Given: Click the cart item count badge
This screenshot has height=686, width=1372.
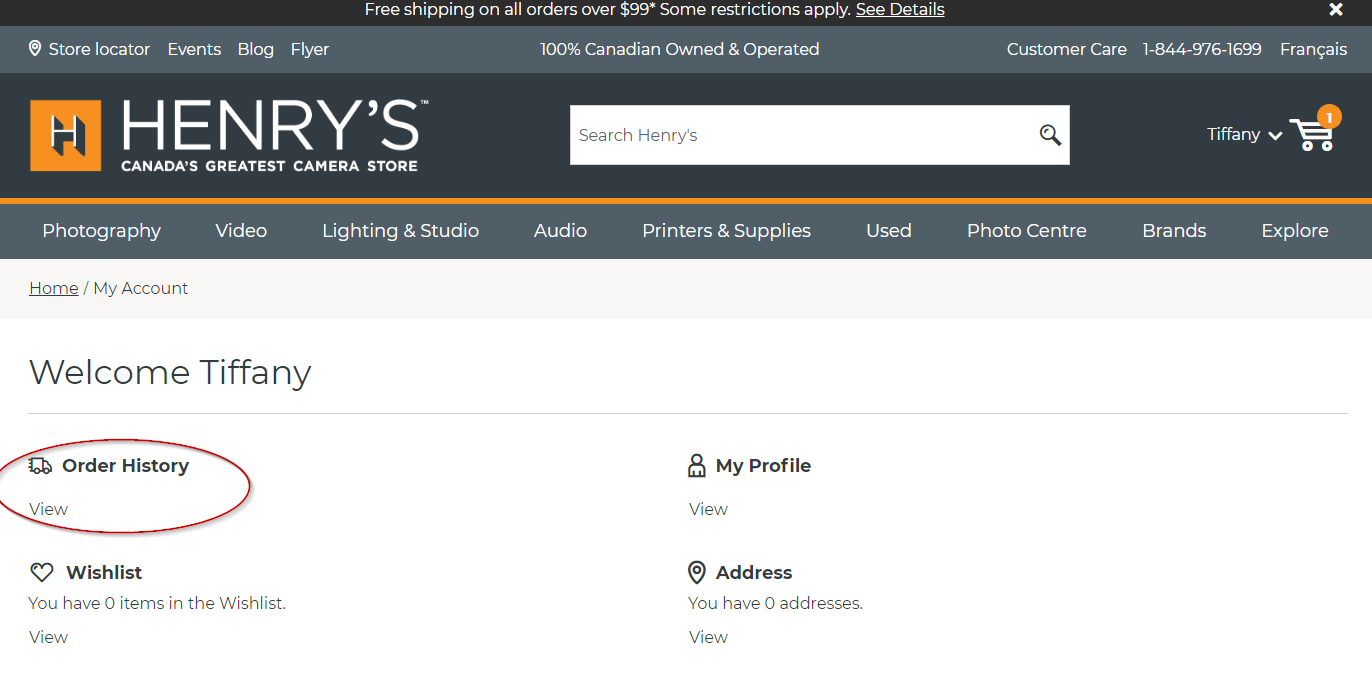Looking at the screenshot, I should click(1329, 118).
